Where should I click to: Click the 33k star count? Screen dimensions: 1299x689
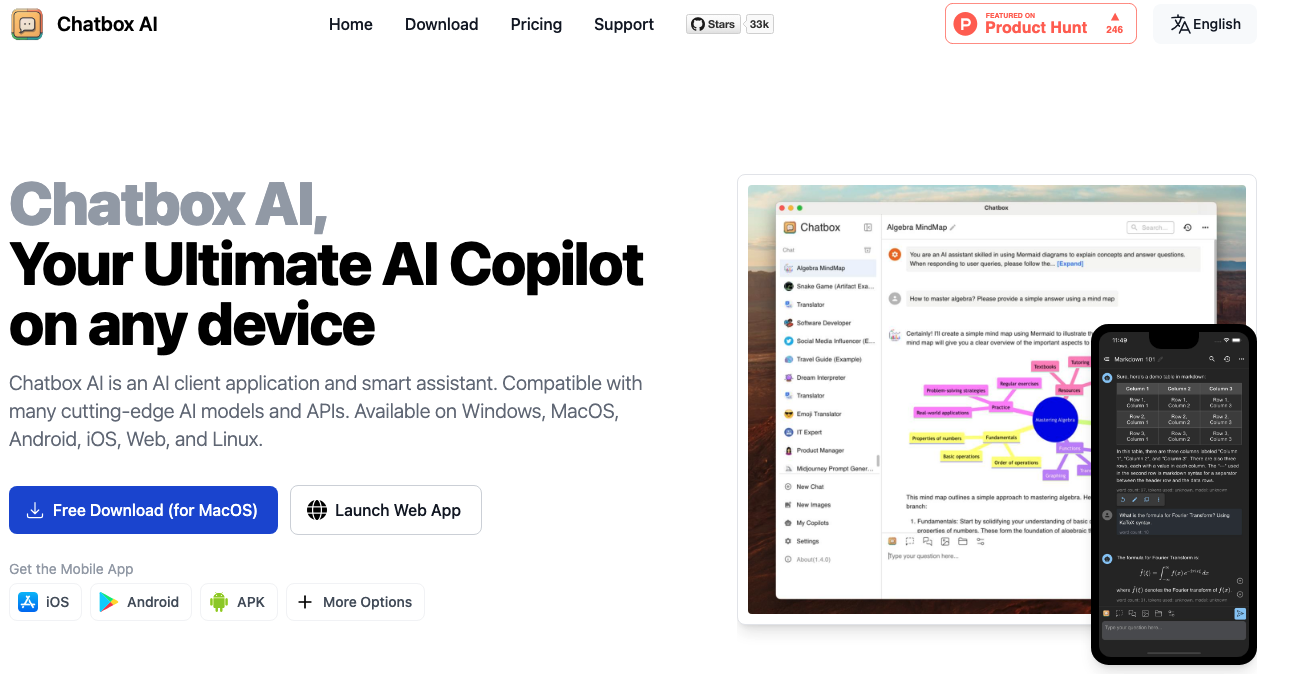coord(760,24)
